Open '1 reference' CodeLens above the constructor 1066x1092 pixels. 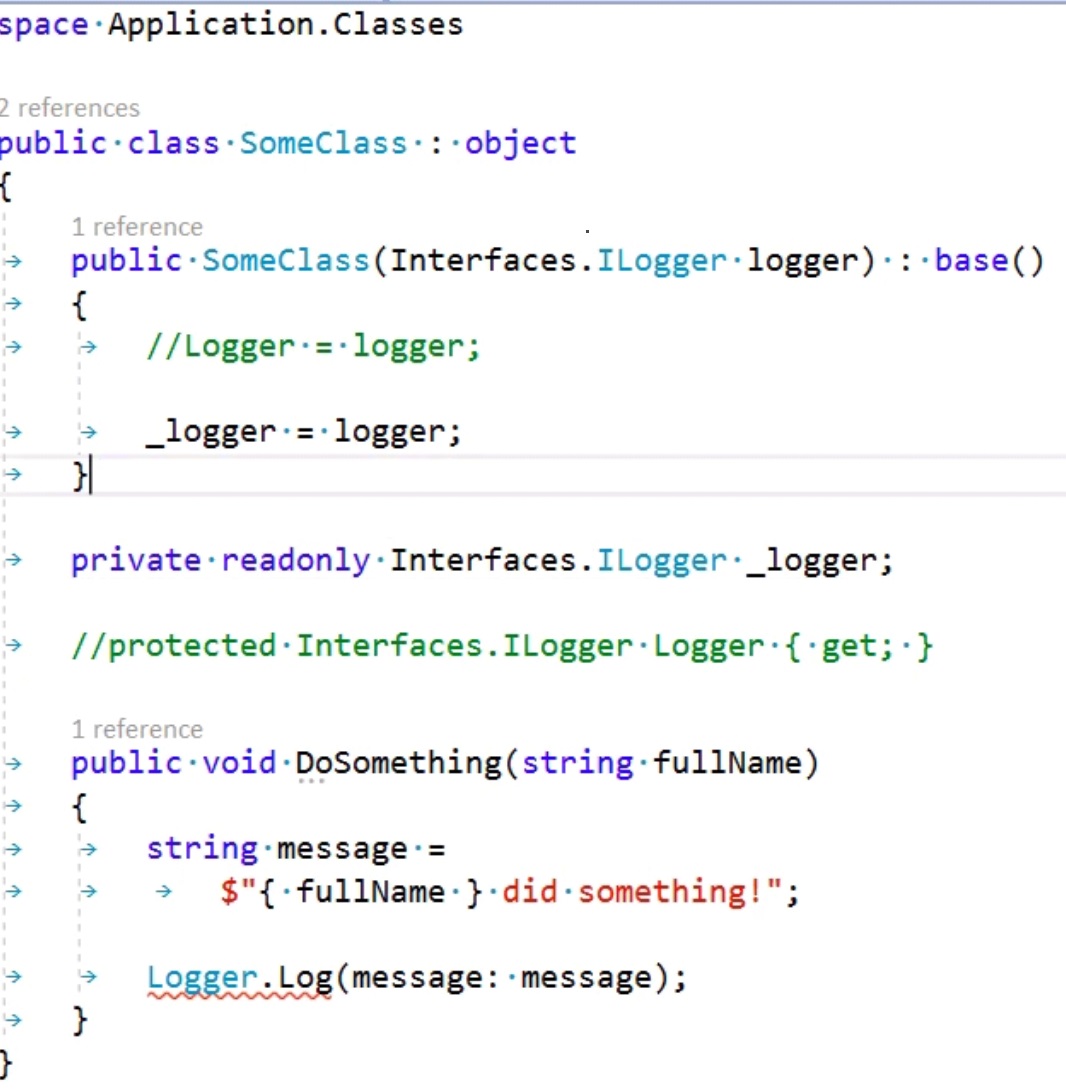click(137, 227)
